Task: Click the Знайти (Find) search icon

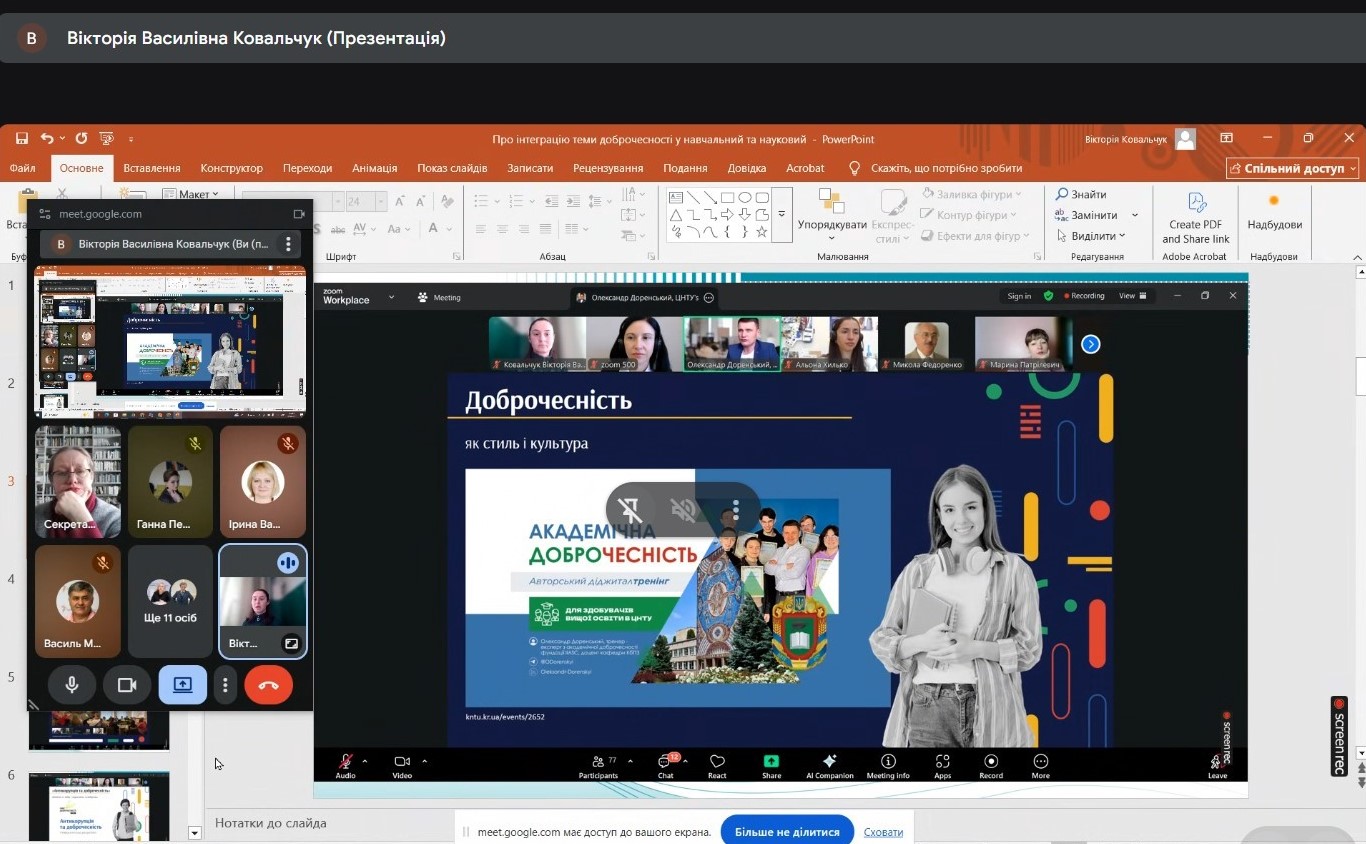Action: pos(1062,194)
